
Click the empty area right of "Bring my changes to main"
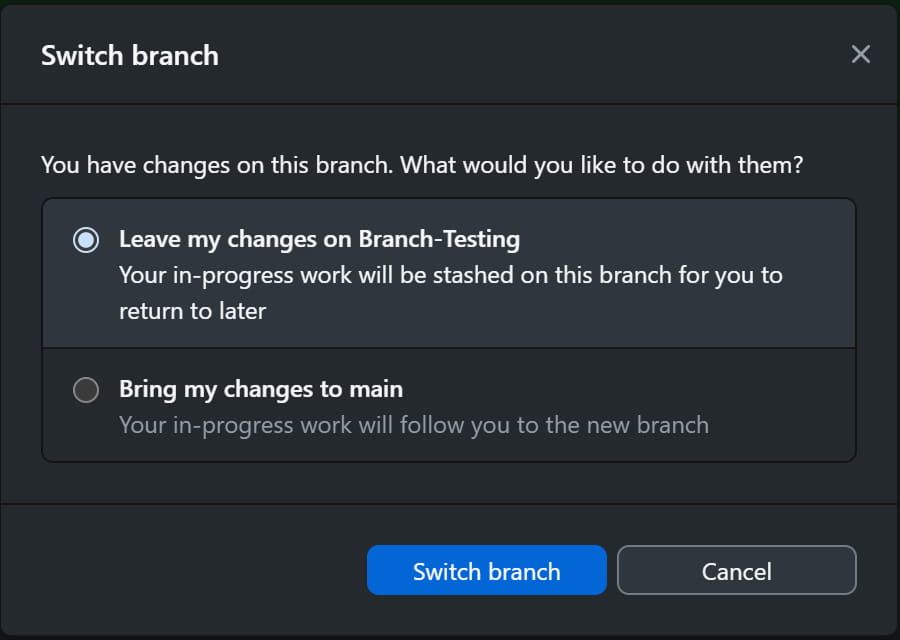(630, 389)
